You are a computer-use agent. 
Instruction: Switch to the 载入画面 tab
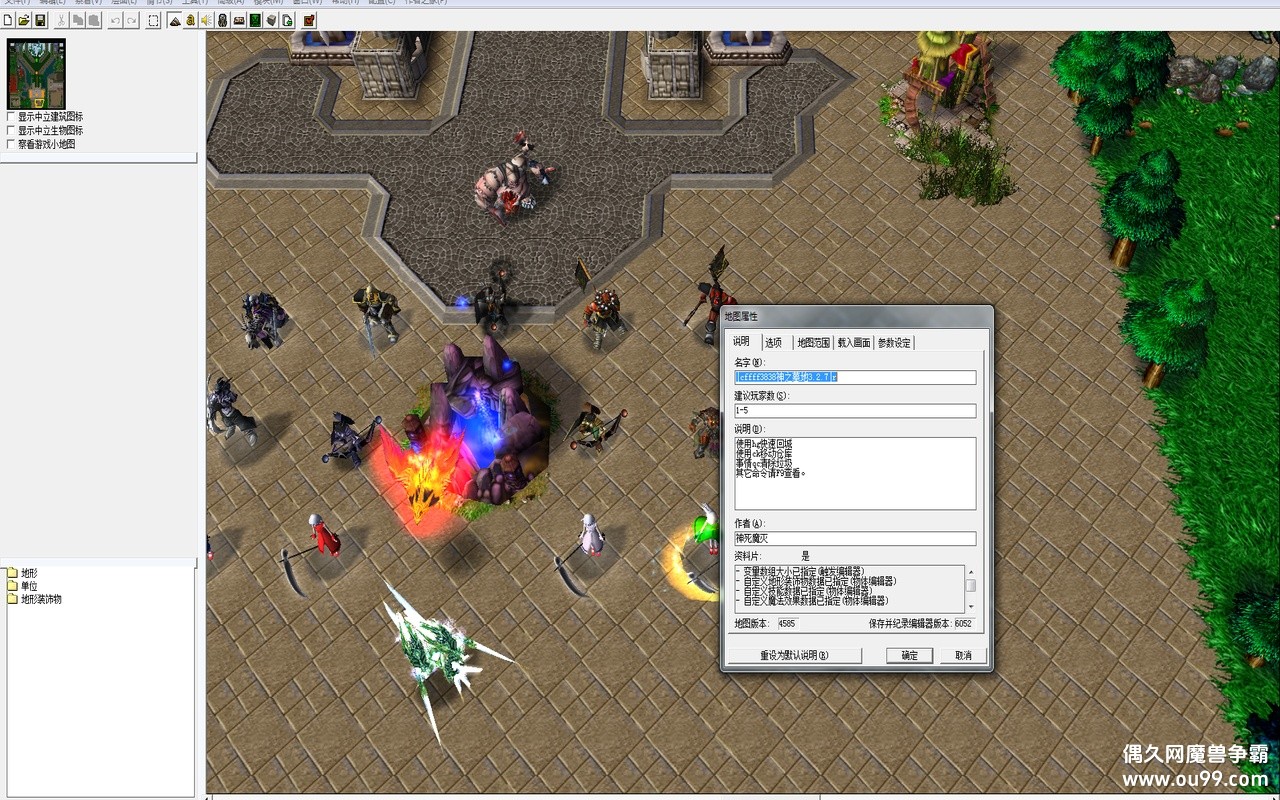tap(853, 343)
